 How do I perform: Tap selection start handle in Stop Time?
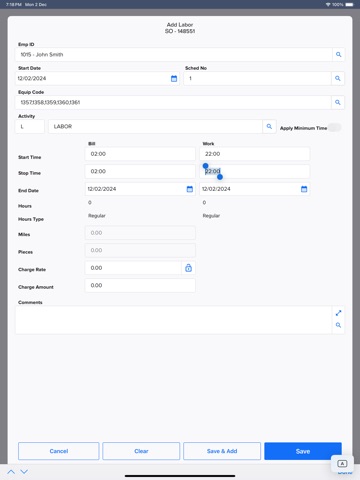coord(205,166)
